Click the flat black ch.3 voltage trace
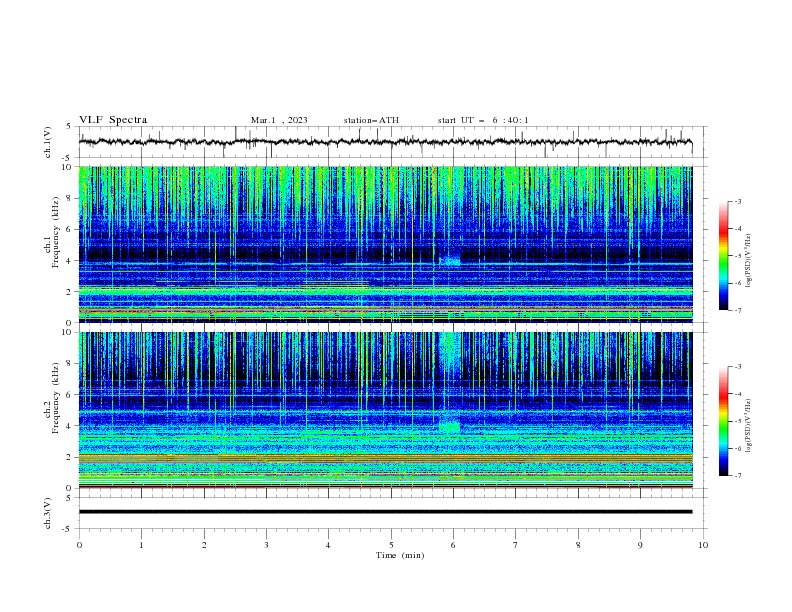The image size is (792, 612). [385, 512]
